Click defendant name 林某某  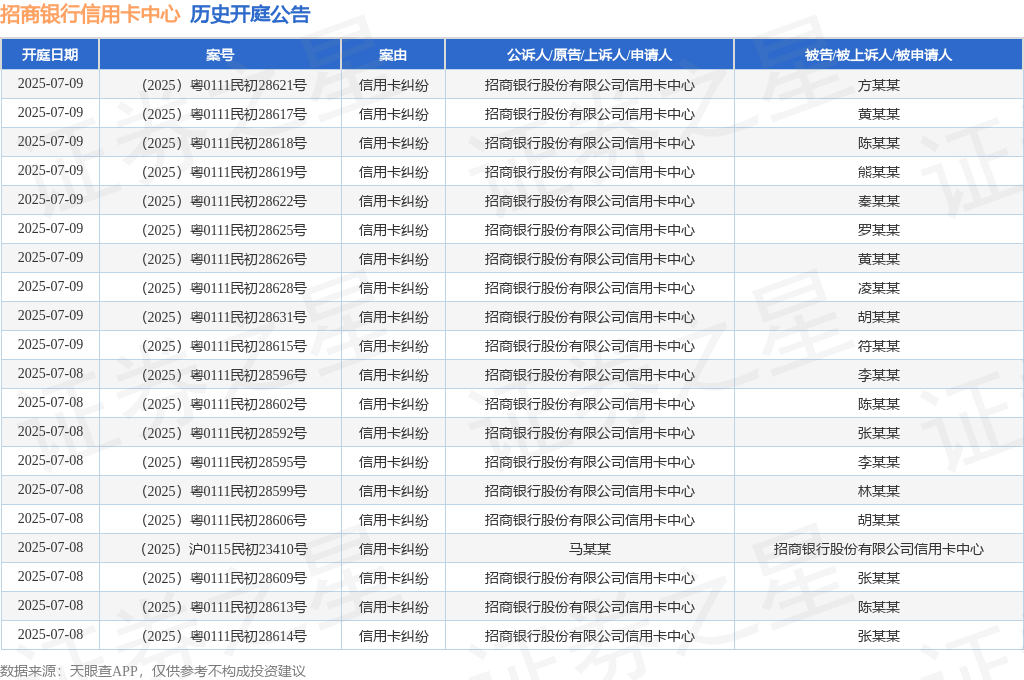(x=878, y=491)
